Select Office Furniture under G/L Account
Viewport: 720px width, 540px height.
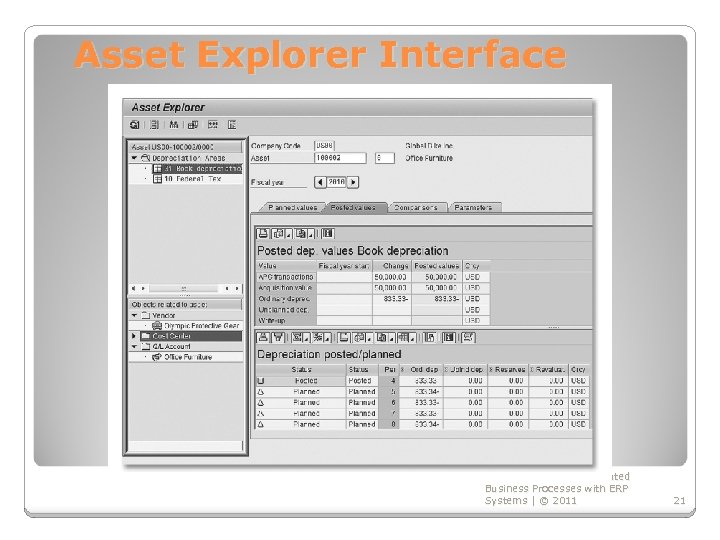coord(188,357)
